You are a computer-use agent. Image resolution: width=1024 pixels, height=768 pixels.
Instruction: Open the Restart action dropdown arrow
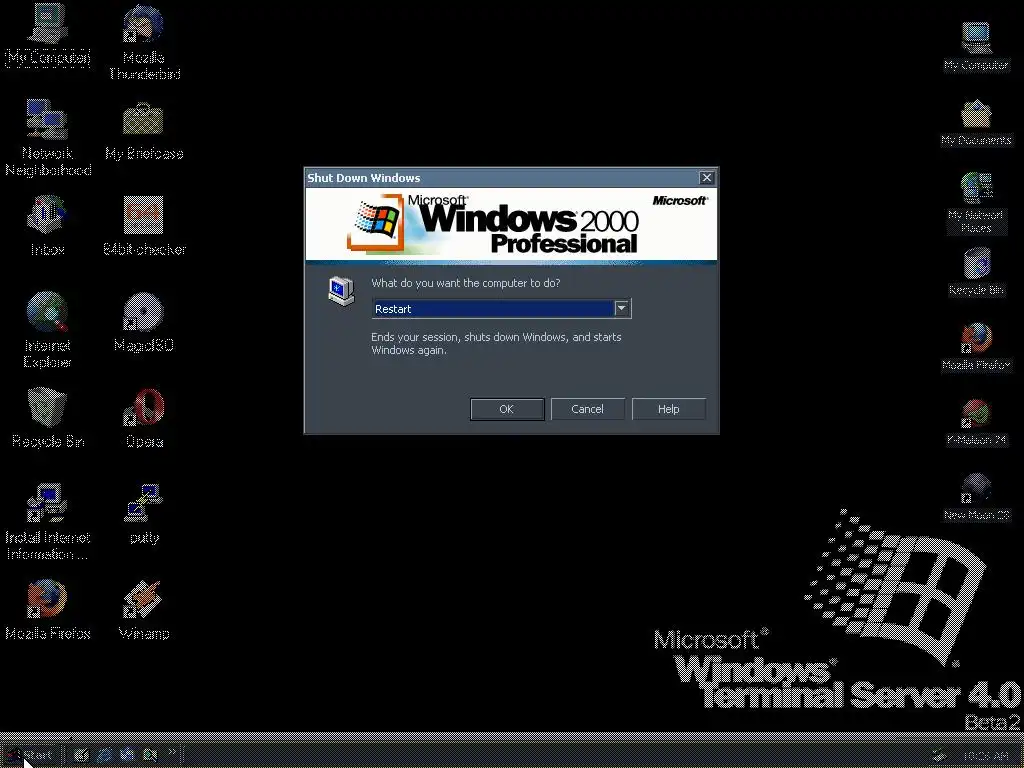point(622,308)
